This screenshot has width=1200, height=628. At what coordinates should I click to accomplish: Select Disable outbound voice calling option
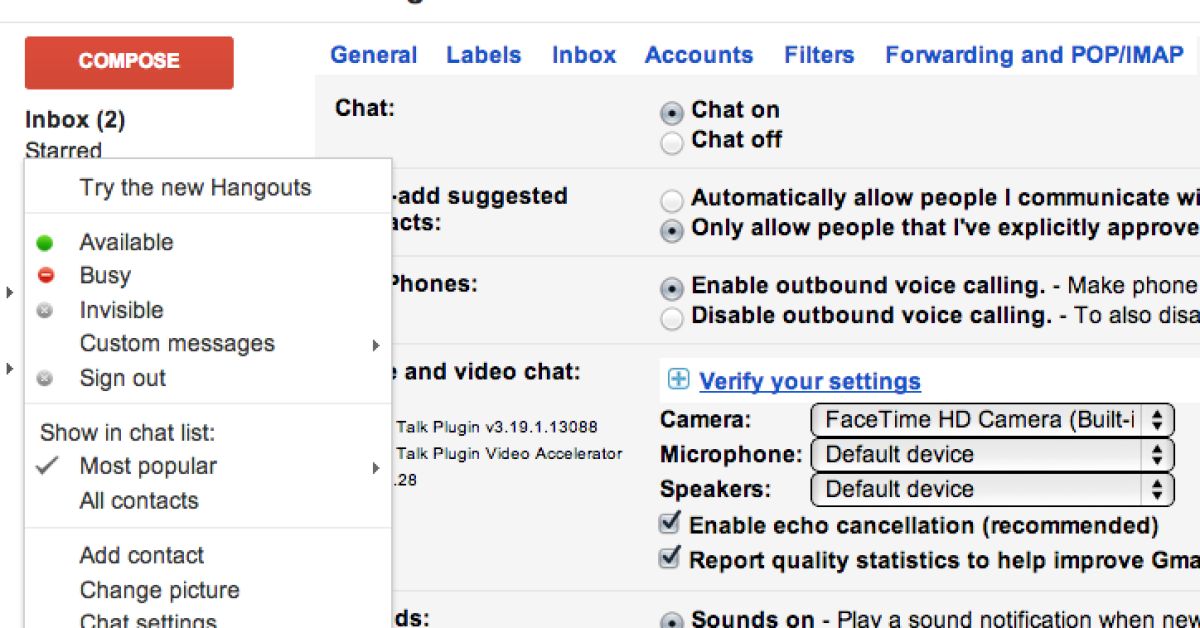673,318
